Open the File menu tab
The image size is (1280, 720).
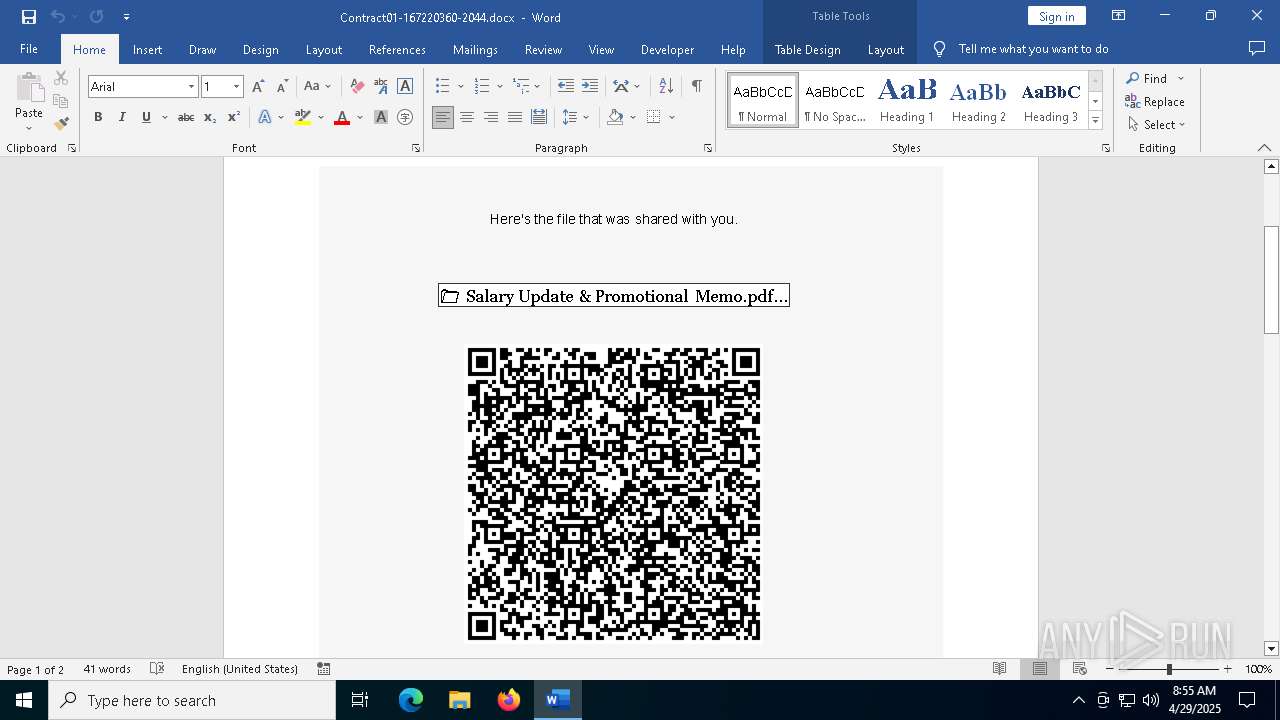pos(29,49)
